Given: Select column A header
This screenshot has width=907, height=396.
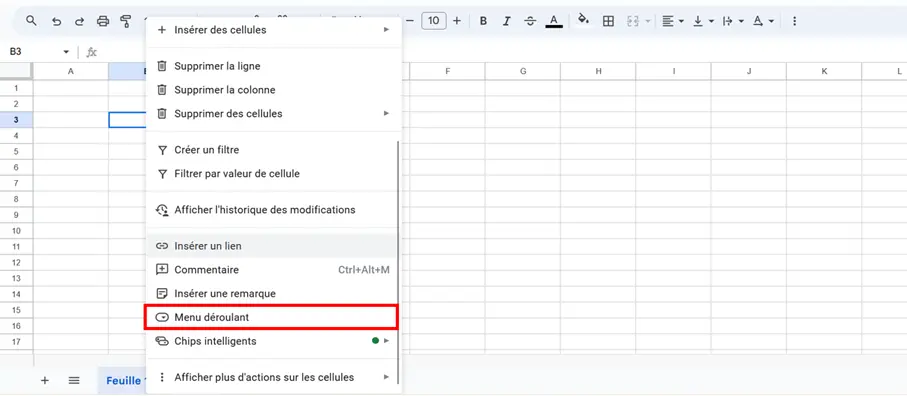Looking at the screenshot, I should point(71,71).
